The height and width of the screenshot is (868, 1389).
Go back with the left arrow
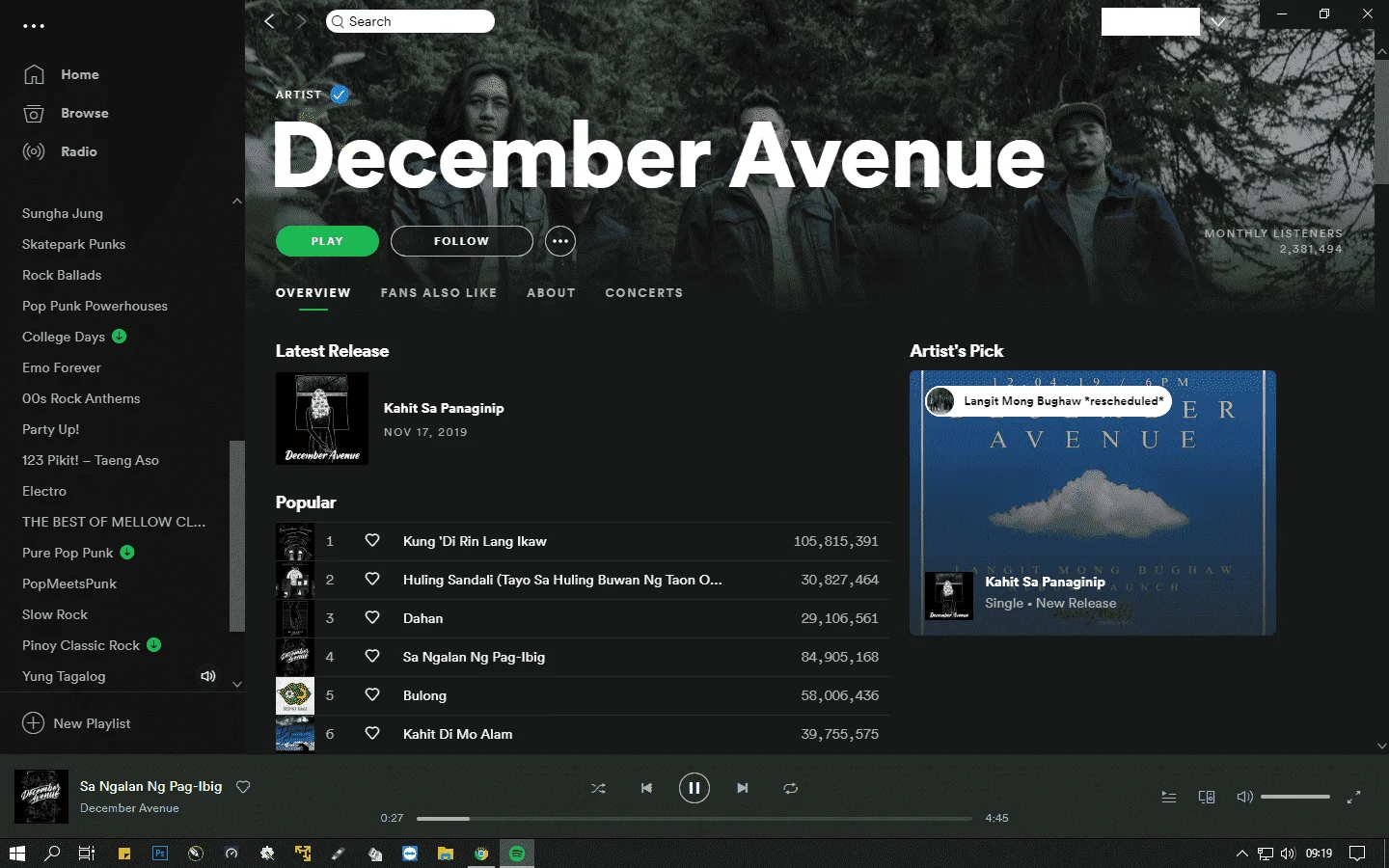270,21
